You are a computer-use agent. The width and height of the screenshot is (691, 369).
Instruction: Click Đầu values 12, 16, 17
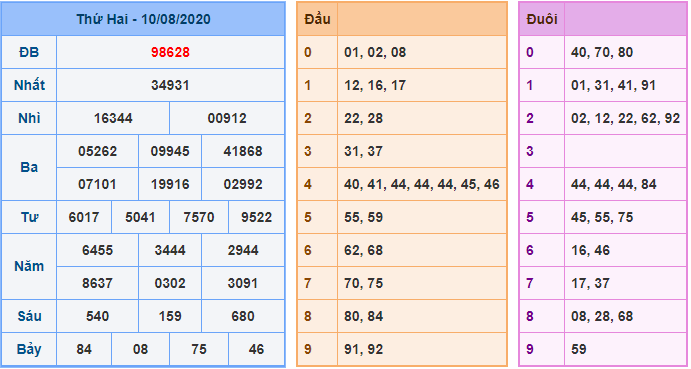(x=375, y=85)
